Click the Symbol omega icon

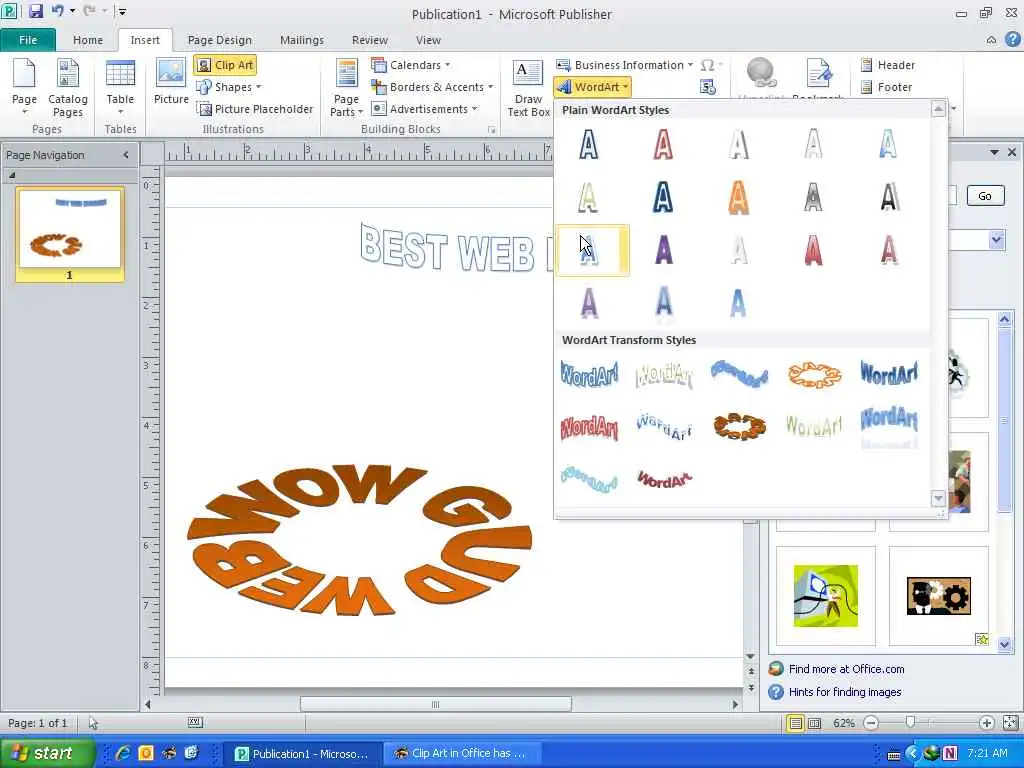pos(707,65)
